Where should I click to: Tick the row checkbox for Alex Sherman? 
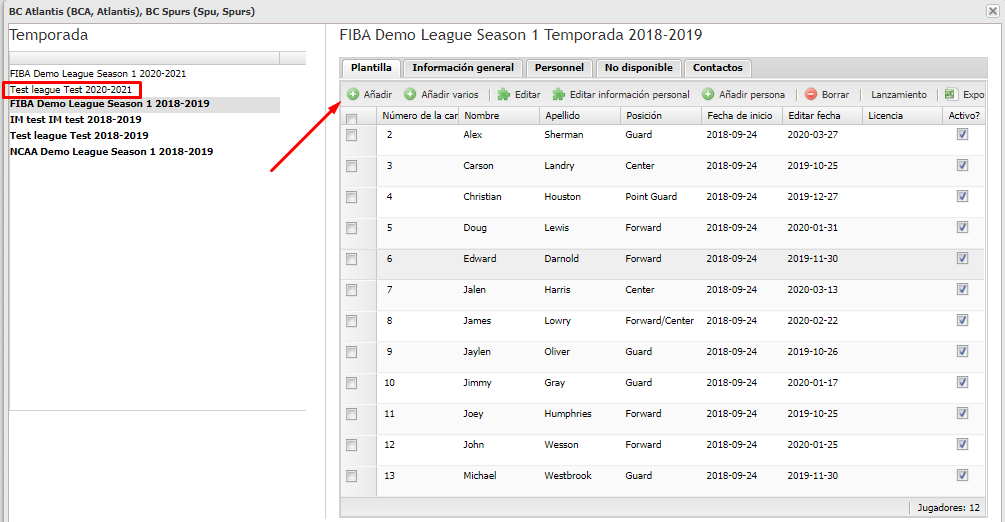(351, 135)
